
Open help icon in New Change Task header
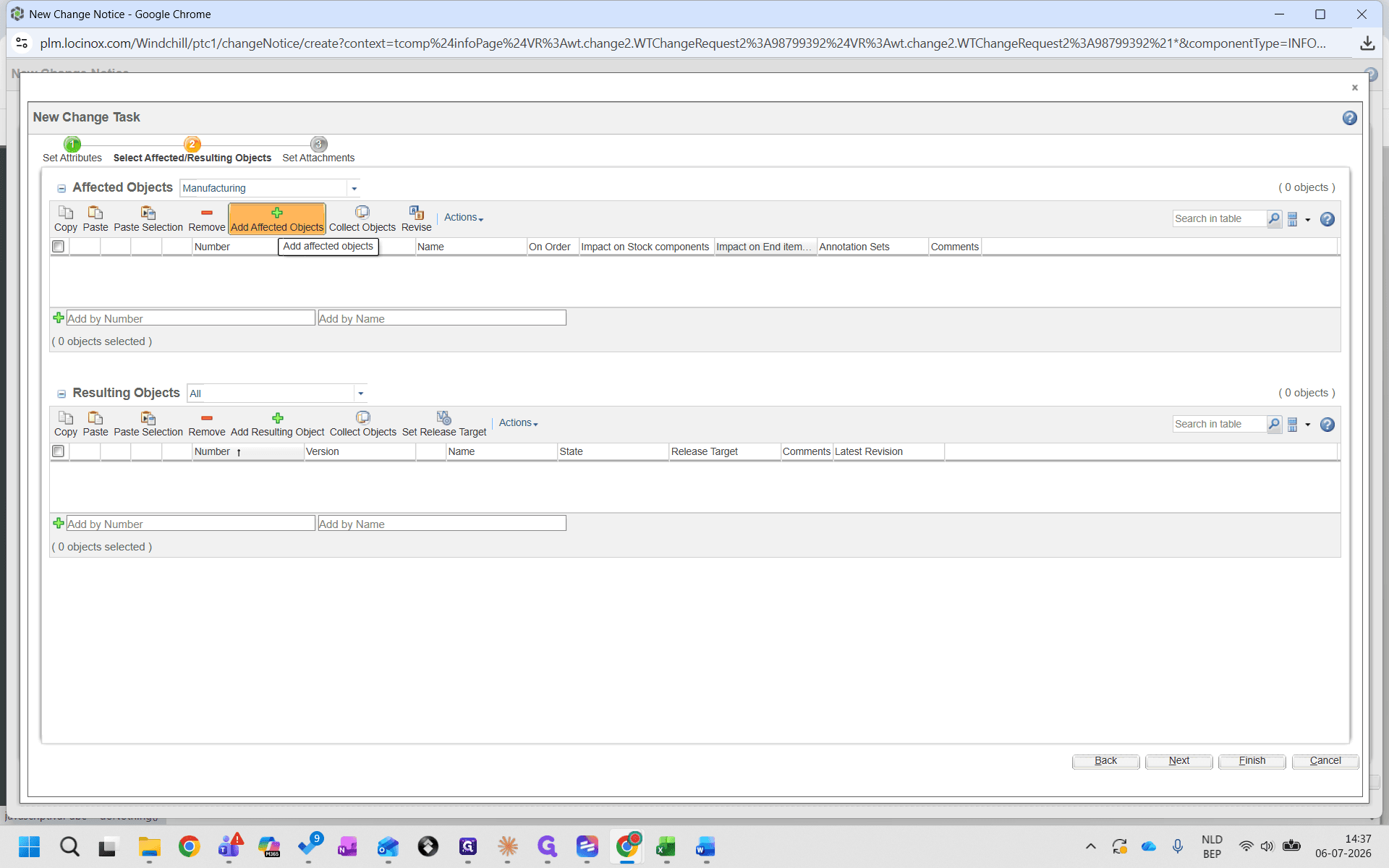(x=1349, y=118)
